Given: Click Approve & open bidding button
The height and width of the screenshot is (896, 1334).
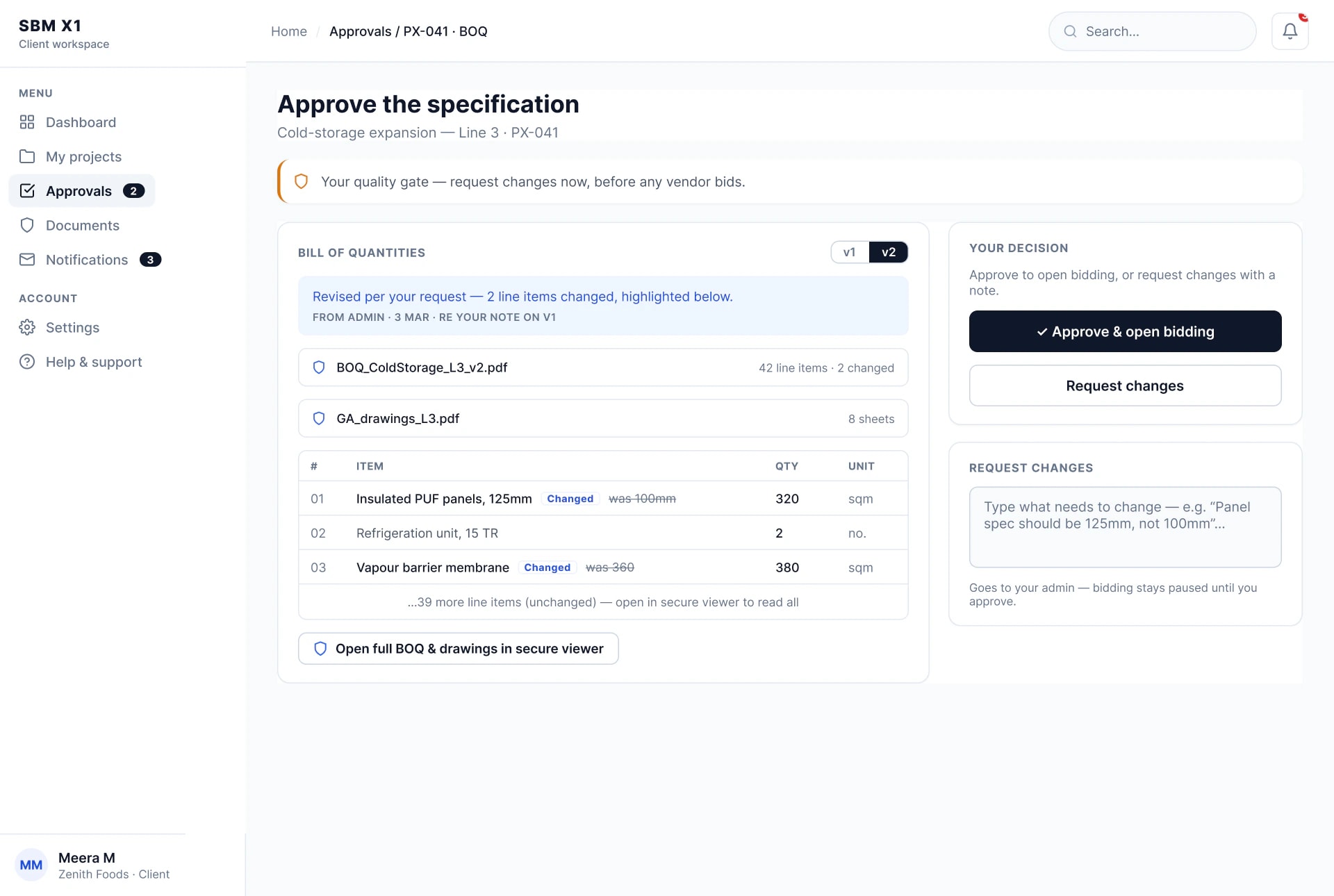Looking at the screenshot, I should click(x=1125, y=331).
